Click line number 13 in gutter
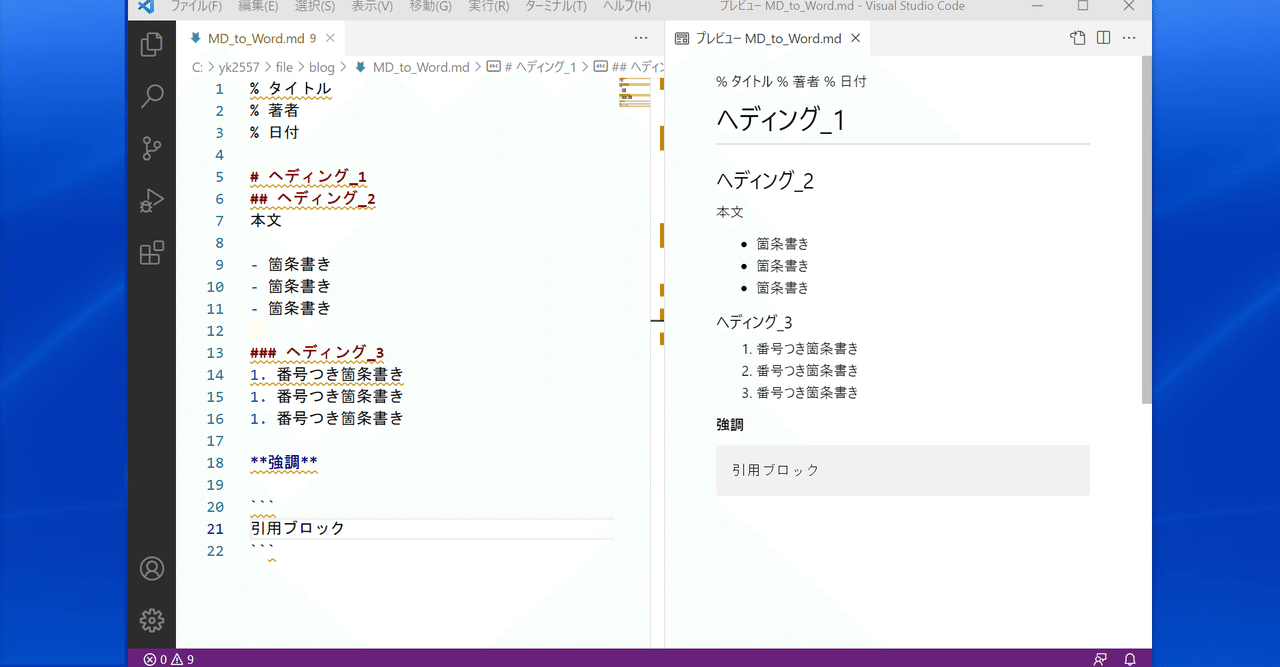Viewport: 1280px width, 667px height. [x=215, y=353]
